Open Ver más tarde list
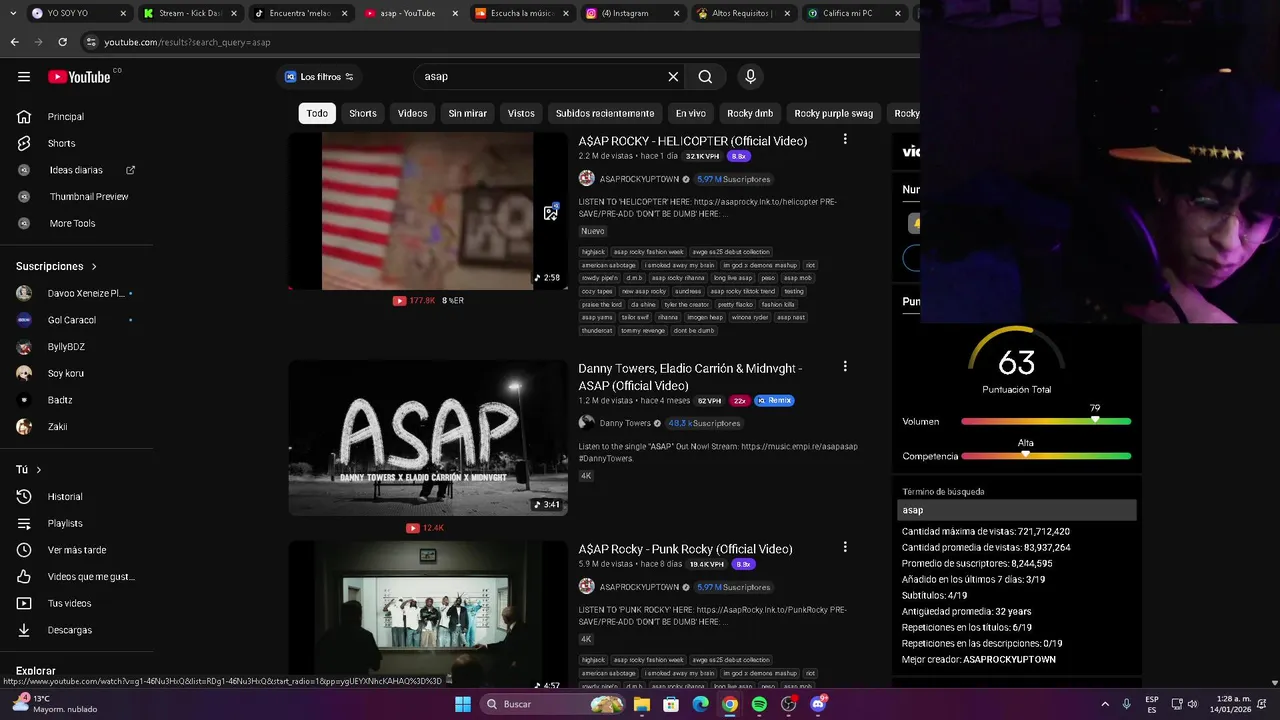 point(76,550)
